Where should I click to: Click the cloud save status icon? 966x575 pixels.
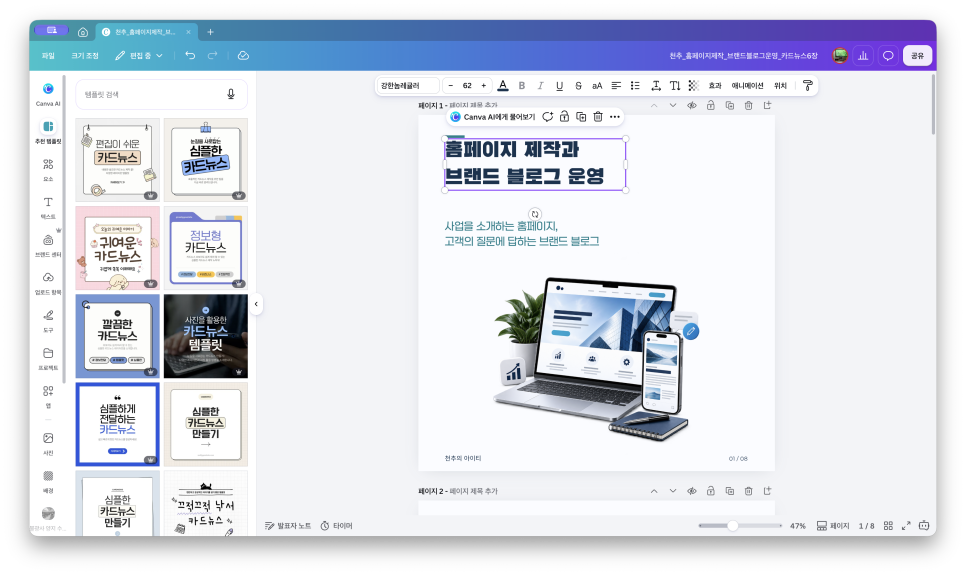coord(243,55)
